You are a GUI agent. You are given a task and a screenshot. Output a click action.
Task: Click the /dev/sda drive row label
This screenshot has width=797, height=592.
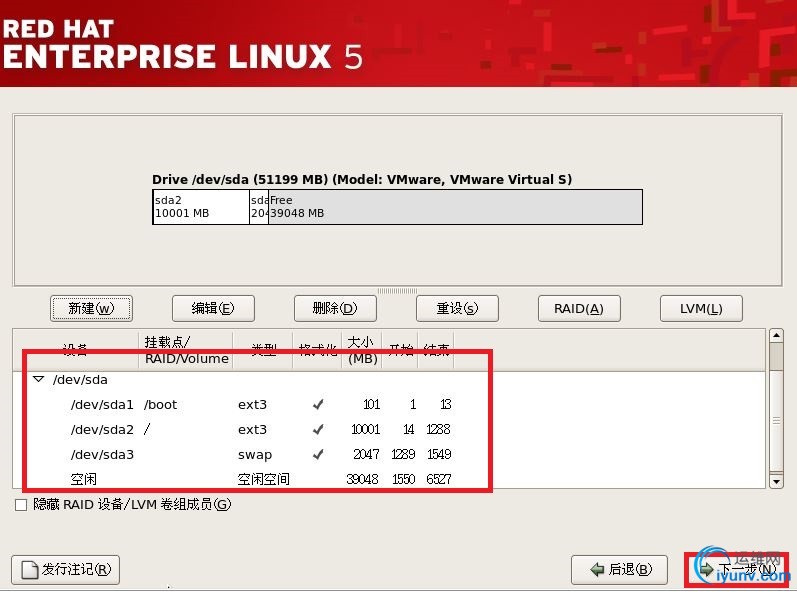pyautogui.click(x=80, y=380)
